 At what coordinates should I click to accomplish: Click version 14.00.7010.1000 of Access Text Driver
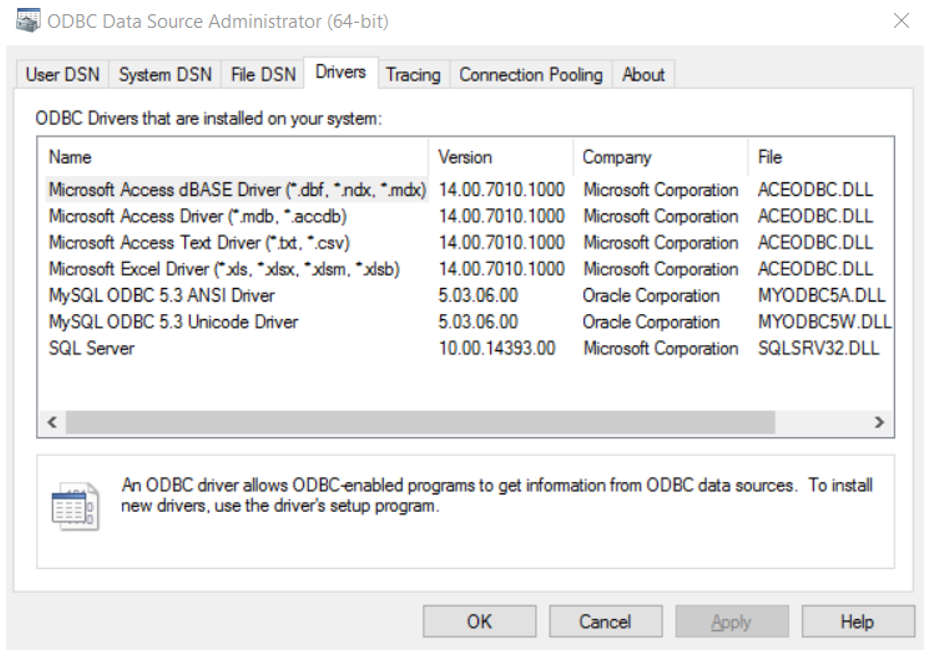[x=501, y=243]
